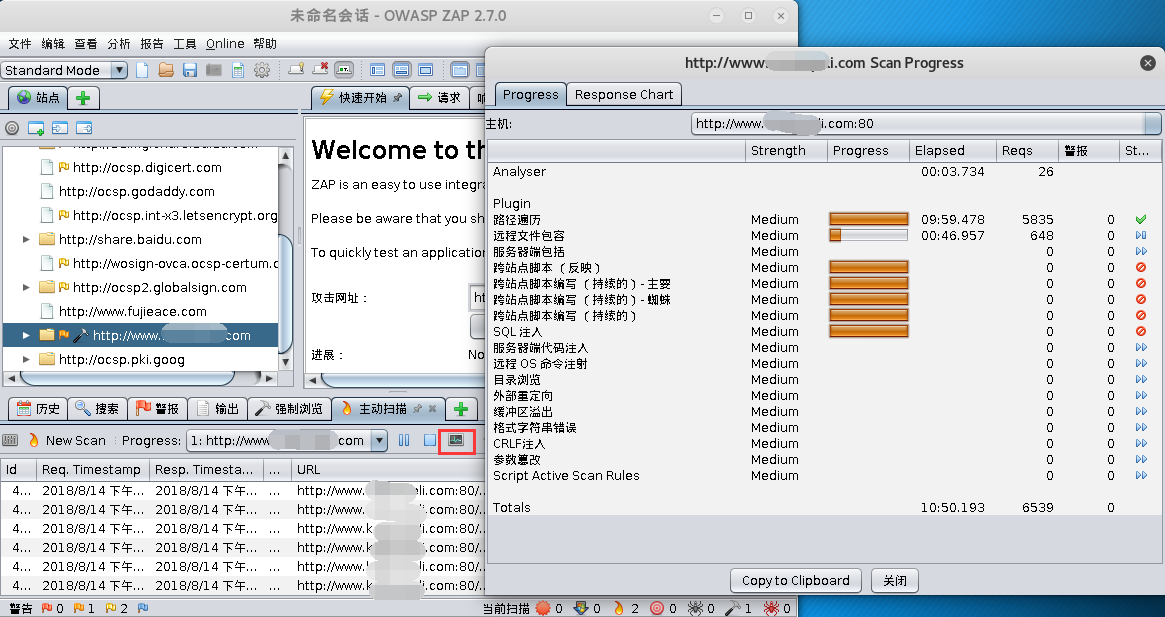
Task: Switch to the 历史 history tab
Action: 38,408
